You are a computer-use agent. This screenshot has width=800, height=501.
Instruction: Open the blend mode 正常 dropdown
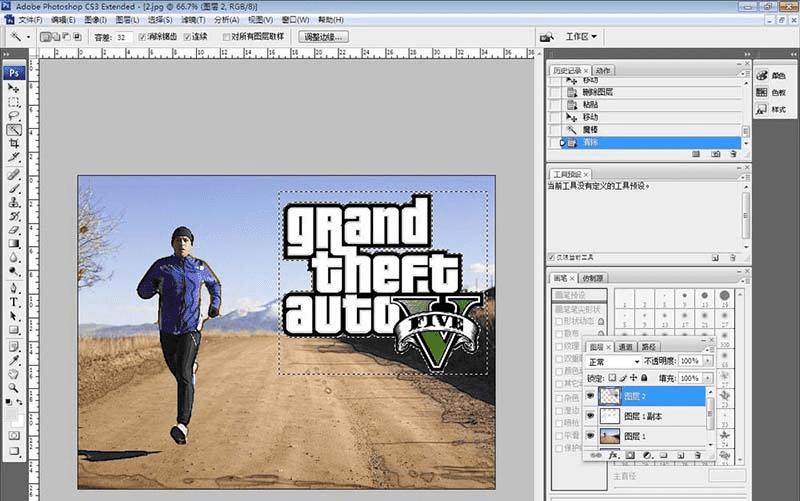pyautogui.click(x=613, y=361)
